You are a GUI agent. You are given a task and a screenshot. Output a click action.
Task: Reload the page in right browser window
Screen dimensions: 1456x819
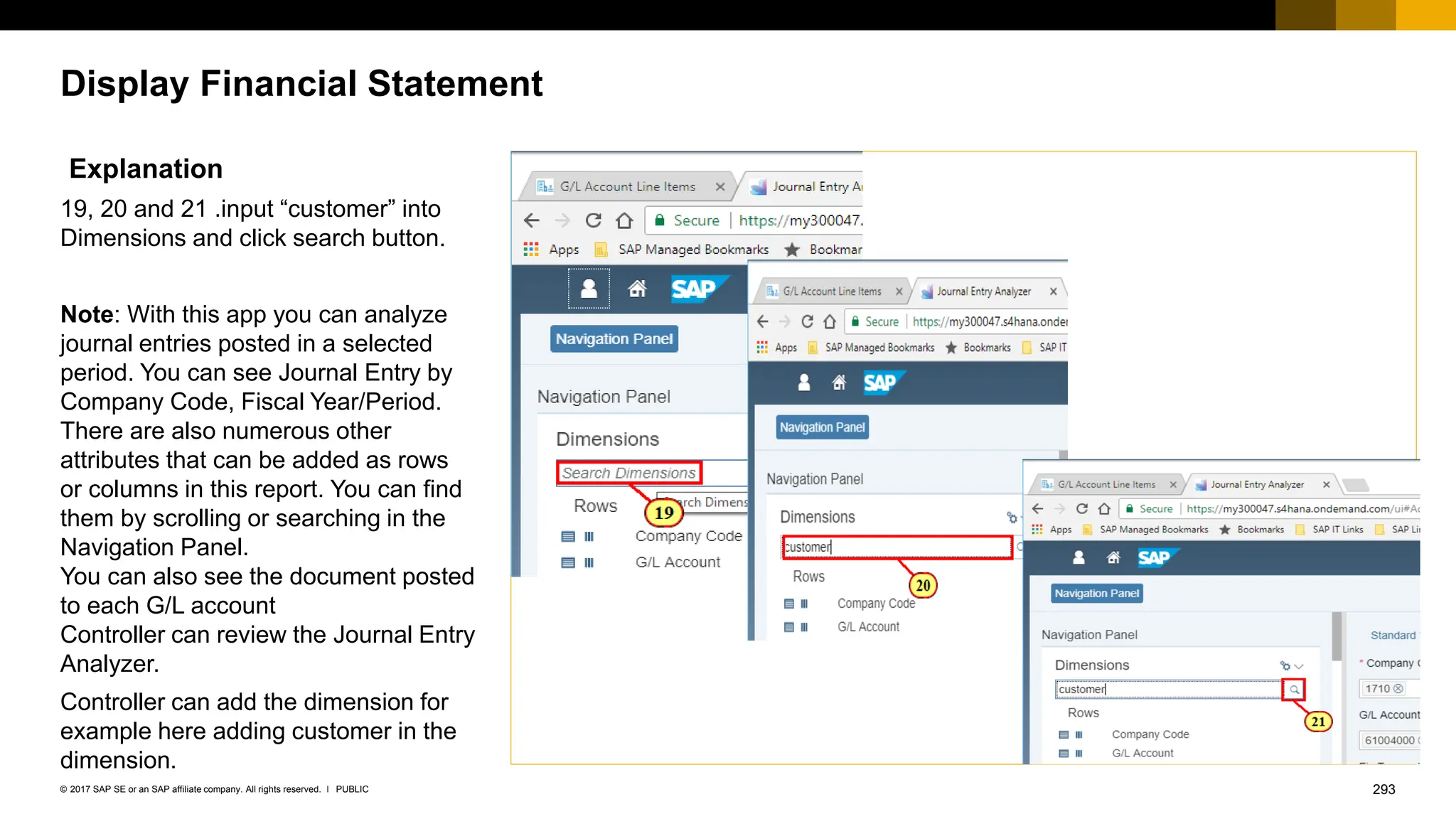tap(1082, 508)
